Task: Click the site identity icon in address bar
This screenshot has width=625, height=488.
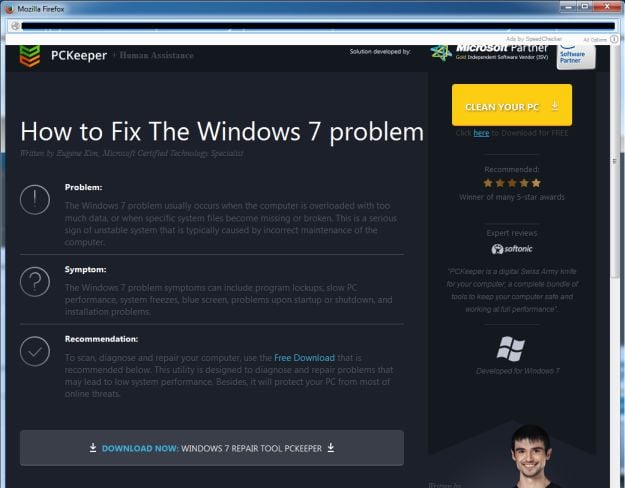Action: 15,26
